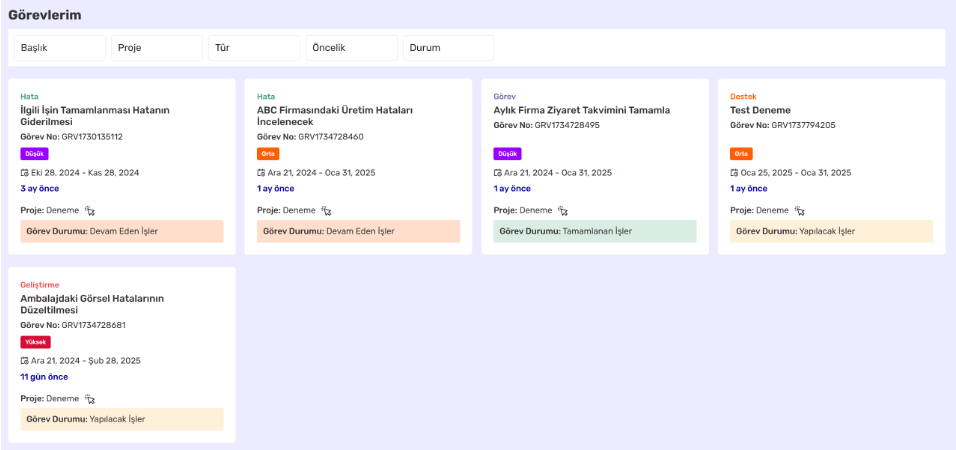956x450 pixels.
Task: Click the Tamamlanan İşler status bar
Action: pyautogui.click(x=594, y=231)
